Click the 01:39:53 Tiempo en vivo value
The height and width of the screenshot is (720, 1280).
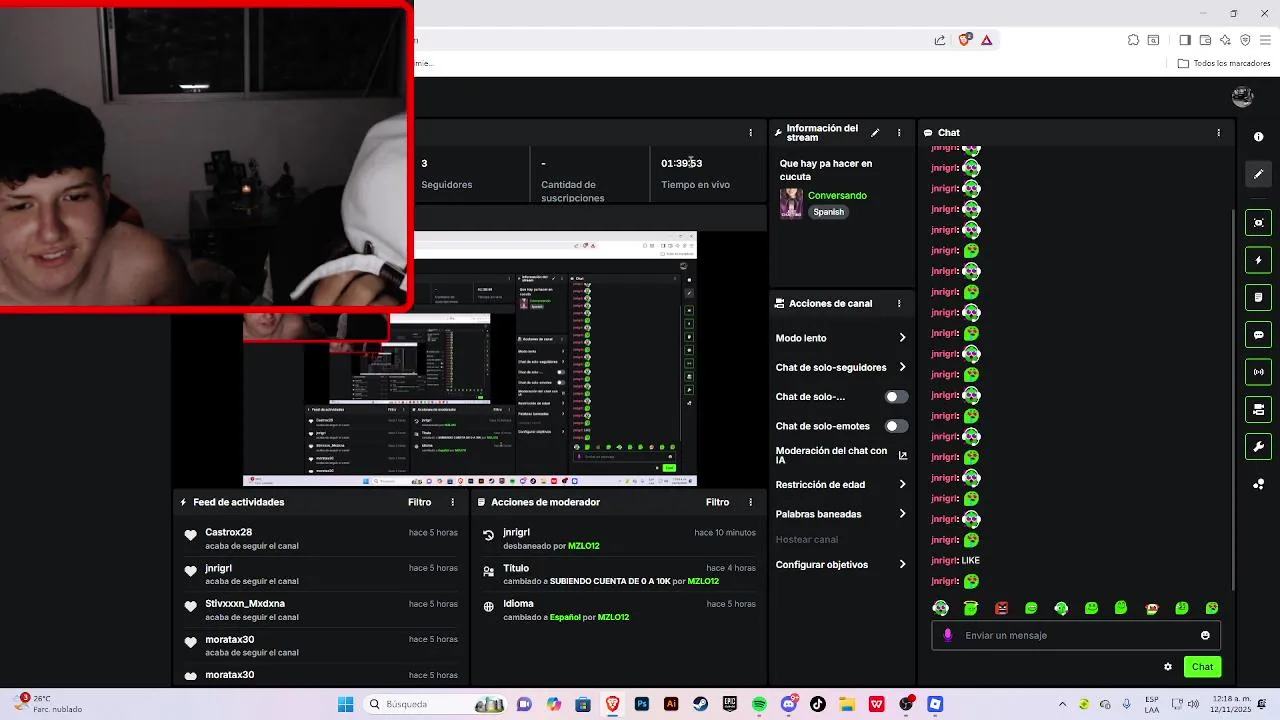(681, 163)
